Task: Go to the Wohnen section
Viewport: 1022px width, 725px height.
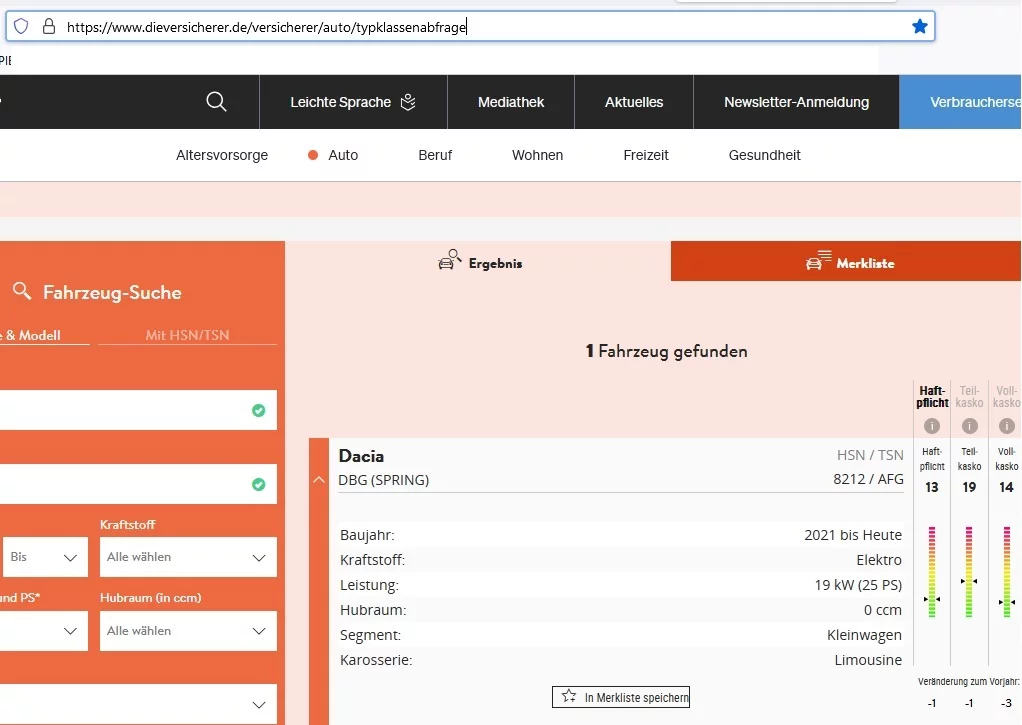Action: pyautogui.click(x=537, y=155)
